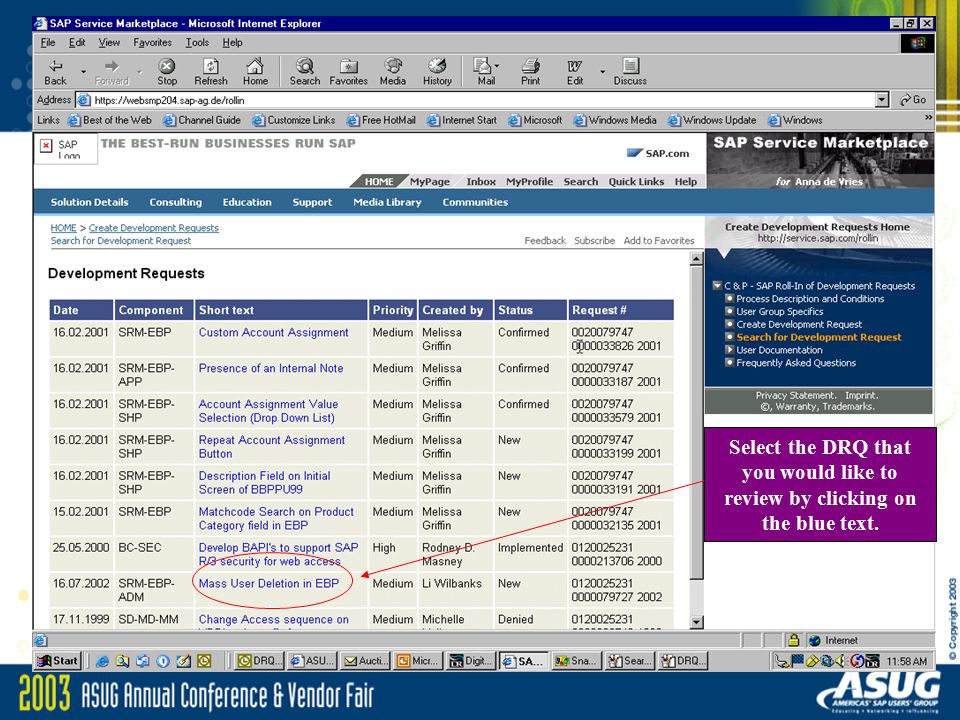960x720 pixels.
Task: Open Process Description and Conditions item
Action: pyautogui.click(x=810, y=299)
